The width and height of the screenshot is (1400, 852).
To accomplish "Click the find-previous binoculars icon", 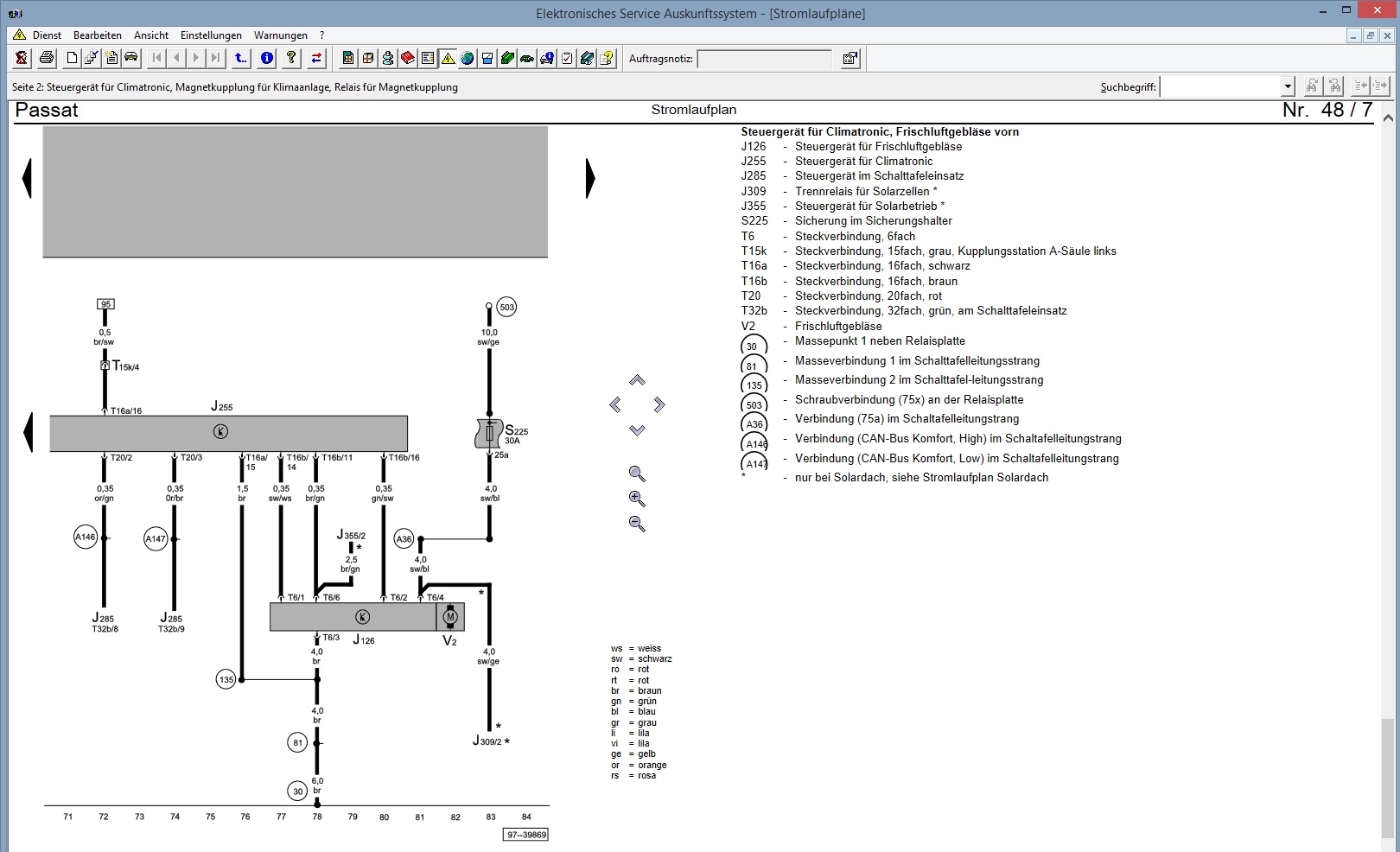I will coord(1335,86).
